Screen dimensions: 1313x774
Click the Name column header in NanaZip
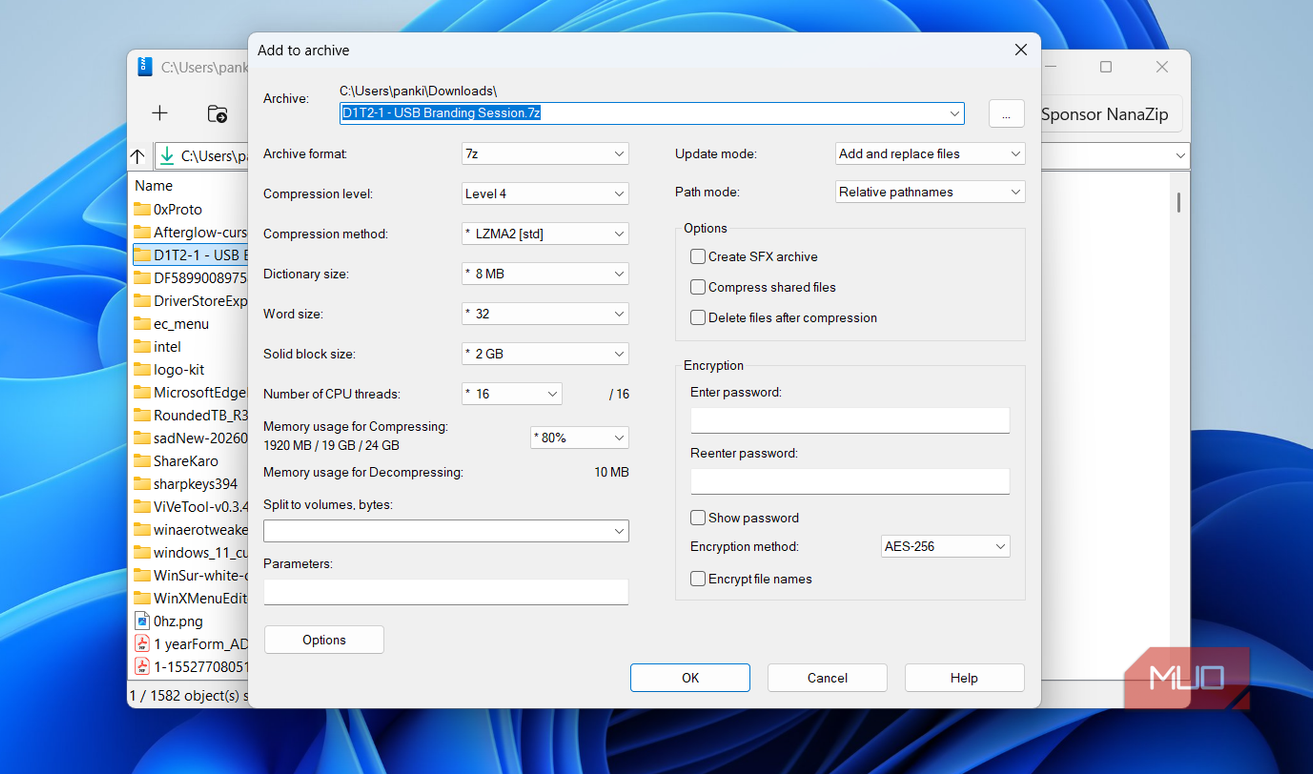[154, 186]
